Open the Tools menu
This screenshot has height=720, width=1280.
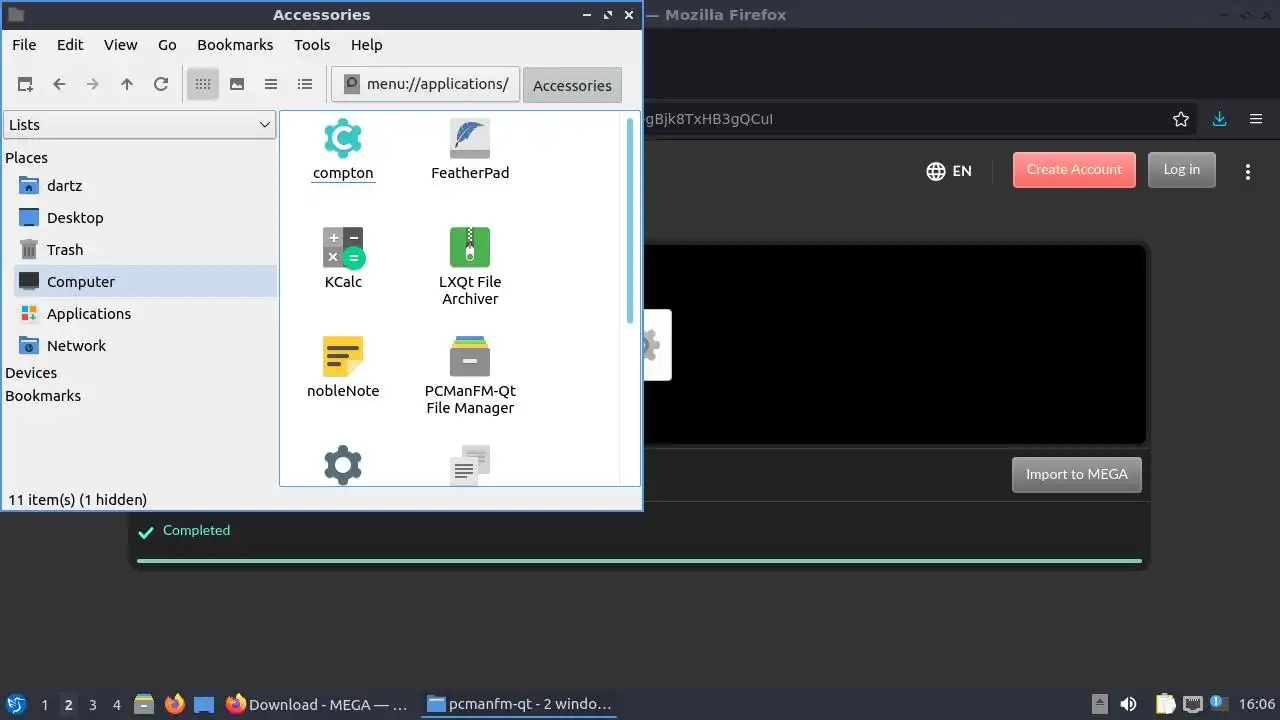click(312, 45)
